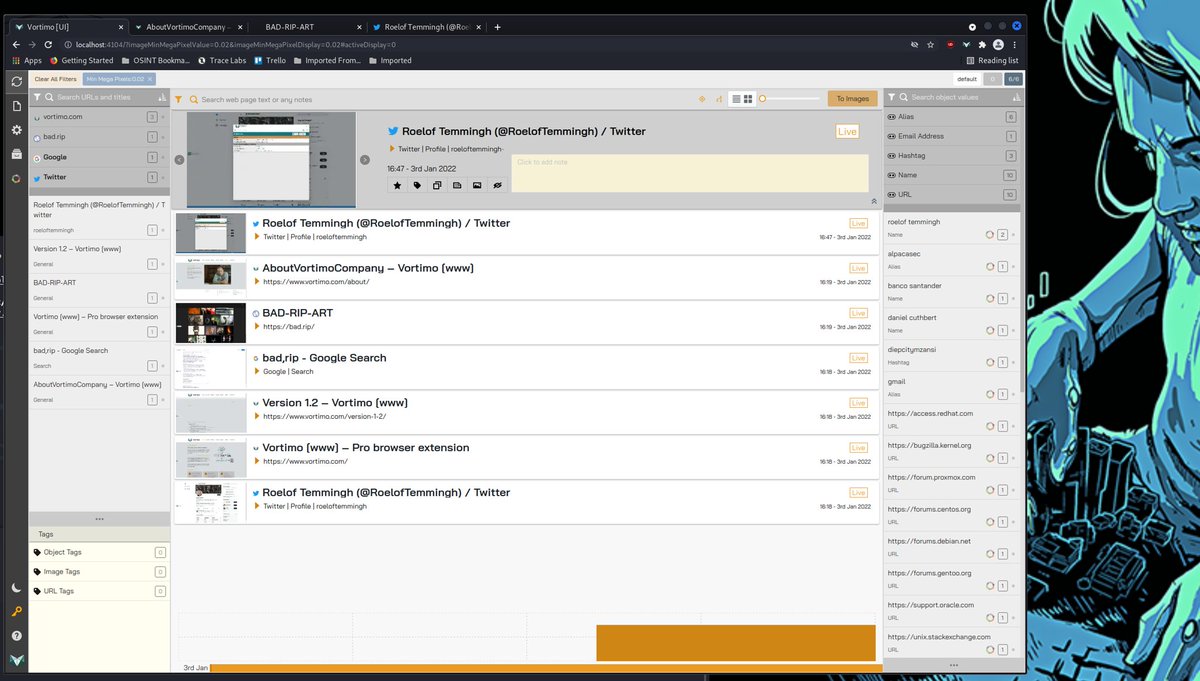Image resolution: width=1200 pixels, height=681 pixels.
Task: Expand Twitter domain group
Action: click(x=99, y=177)
